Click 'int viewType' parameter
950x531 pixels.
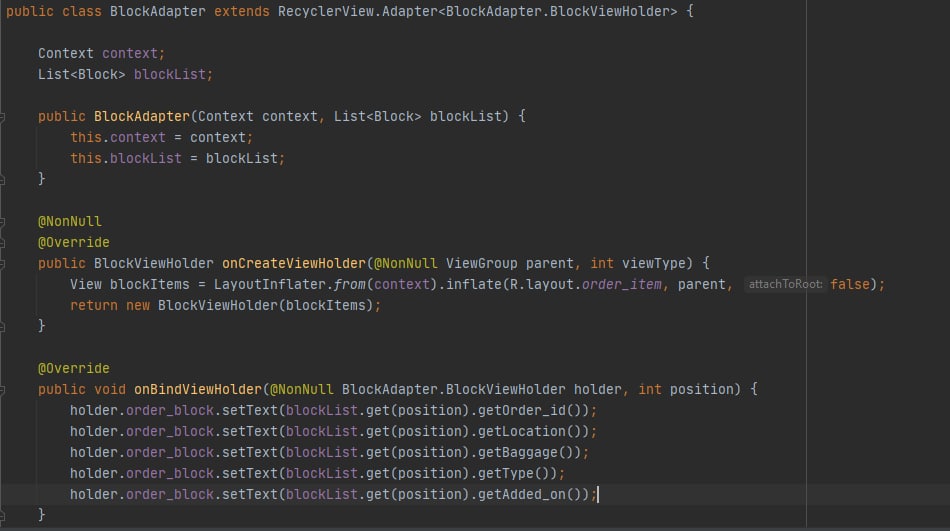[x=638, y=264]
